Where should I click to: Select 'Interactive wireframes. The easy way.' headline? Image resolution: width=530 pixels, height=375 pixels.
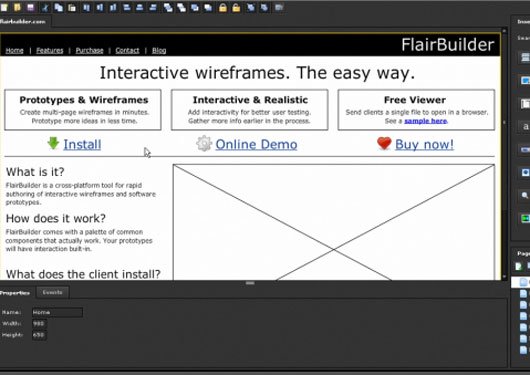pyautogui.click(x=257, y=73)
